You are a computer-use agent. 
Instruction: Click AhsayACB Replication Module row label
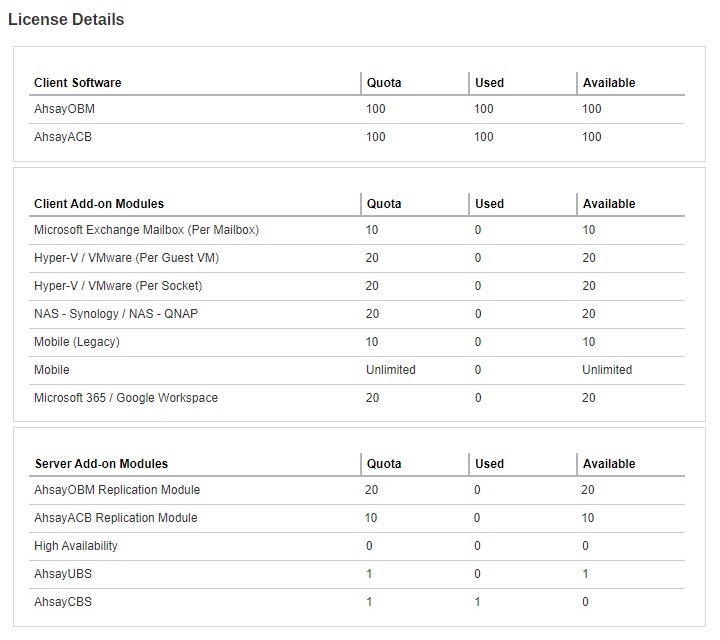click(x=116, y=518)
